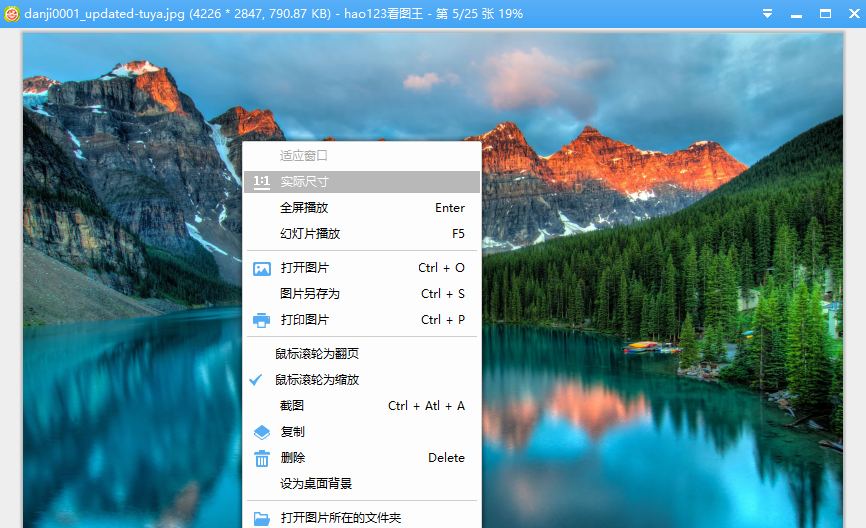Viewport: 866px width, 528px height.
Task: Click the hao123 app logo icon
Action: 12,14
